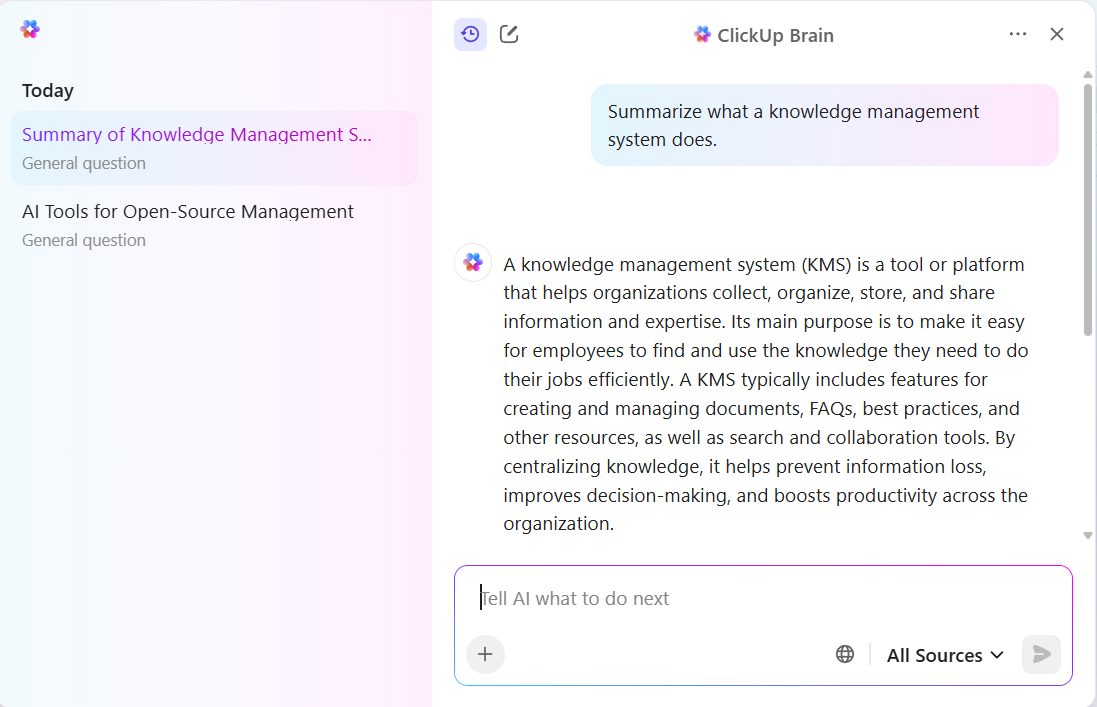Screen dimensions: 1097x707
Task: Open the conversation history icon
Action: (470, 33)
